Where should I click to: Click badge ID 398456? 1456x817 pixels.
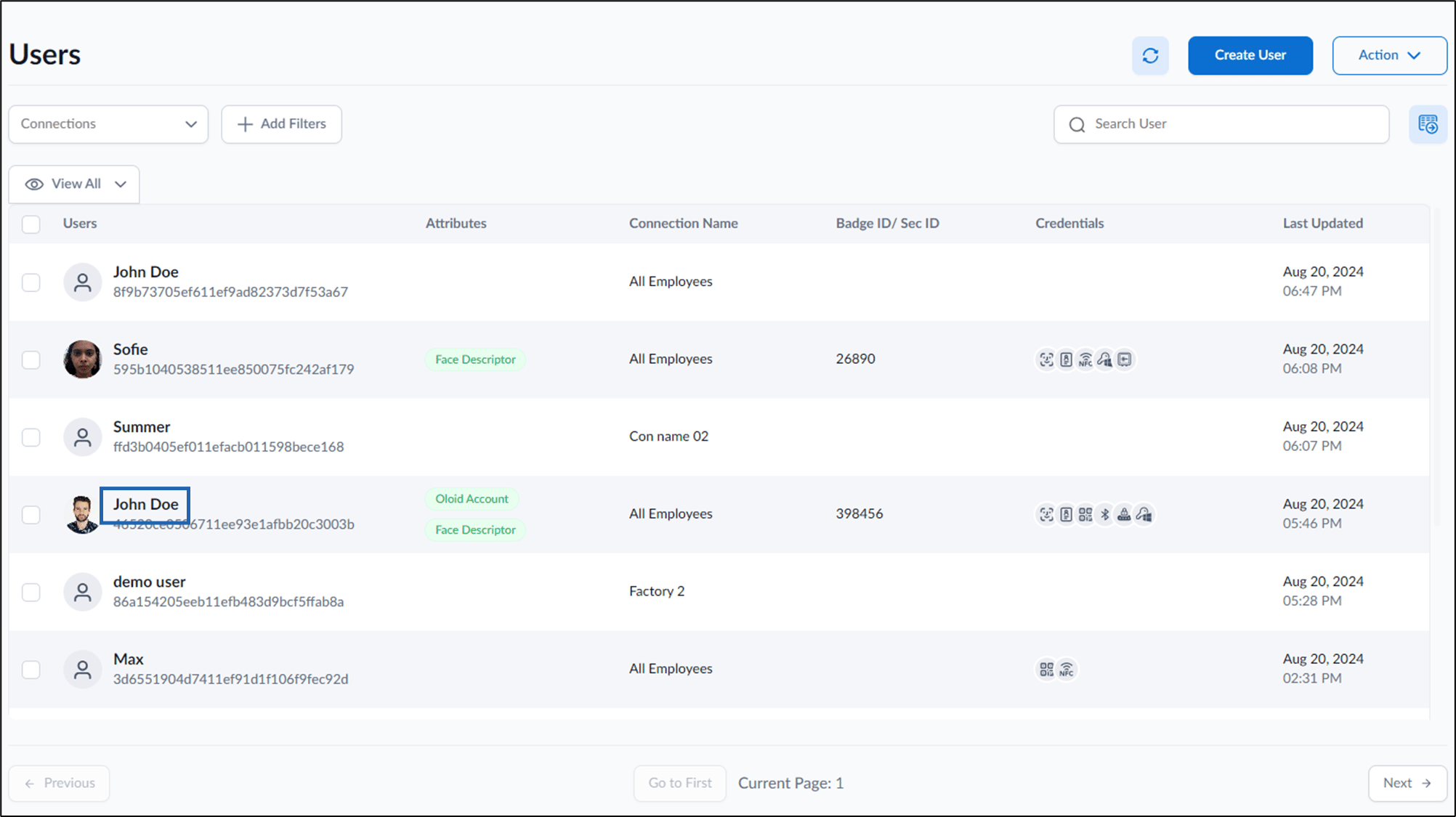pyautogui.click(x=859, y=513)
